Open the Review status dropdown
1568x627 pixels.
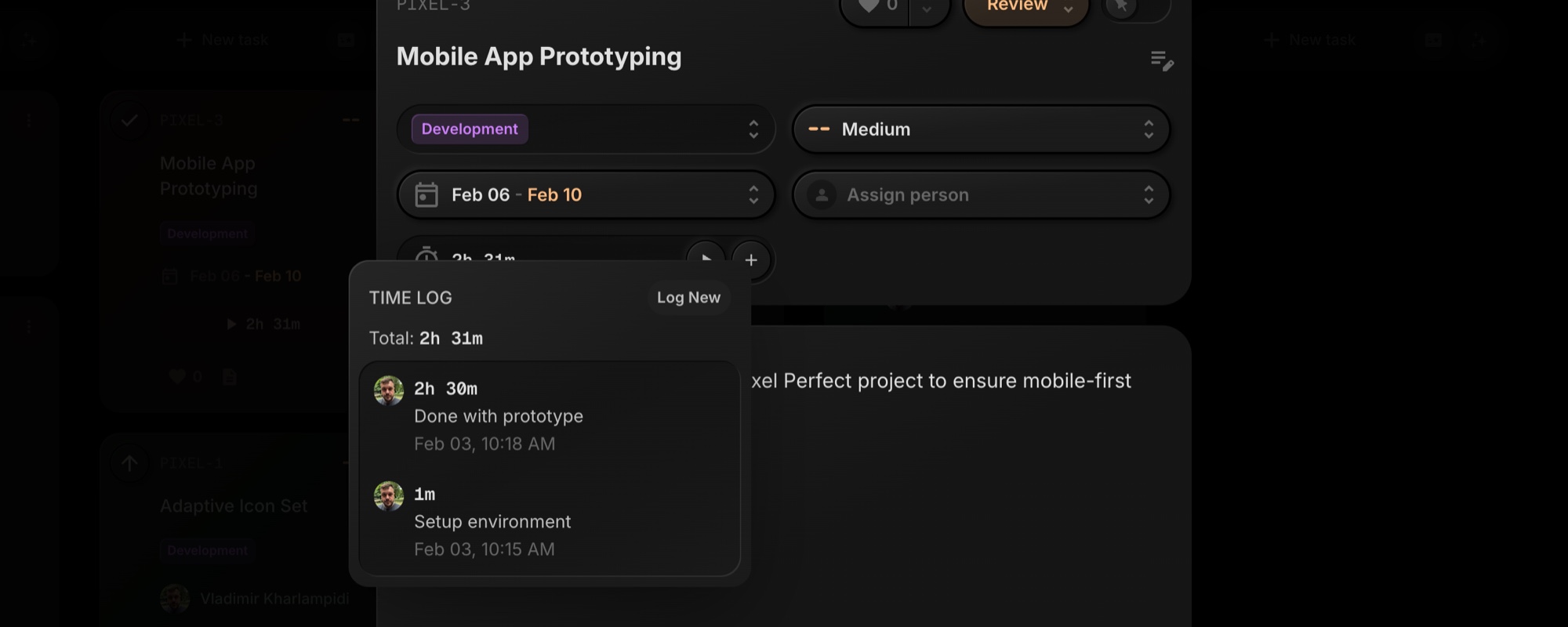pos(1025,6)
